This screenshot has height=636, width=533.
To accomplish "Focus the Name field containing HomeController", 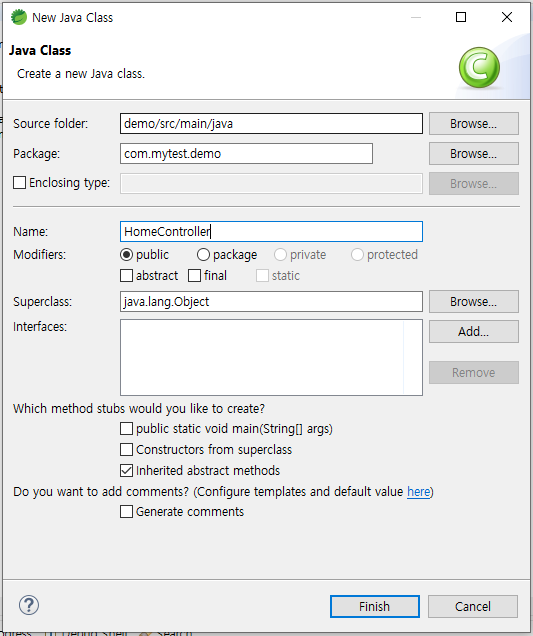I will pyautogui.click(x=271, y=232).
